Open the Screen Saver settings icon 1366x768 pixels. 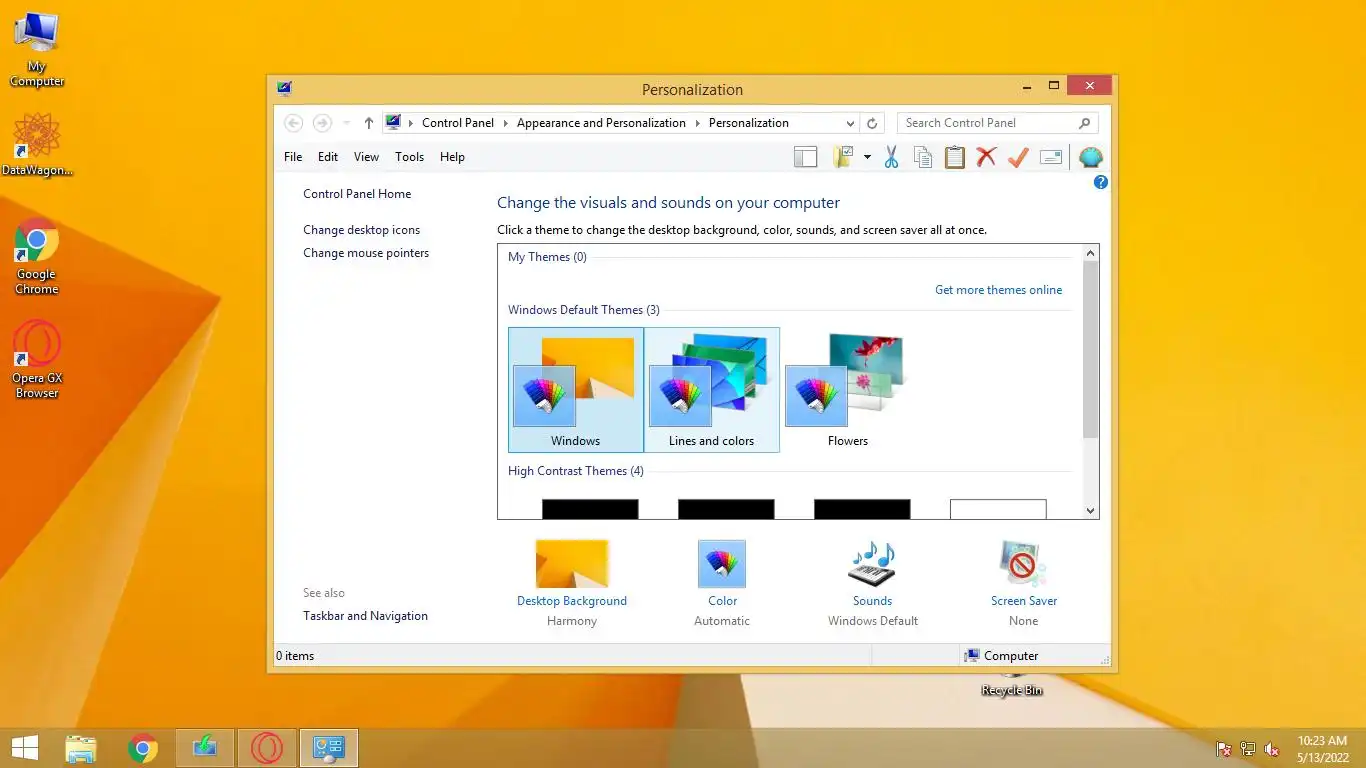(x=1023, y=564)
